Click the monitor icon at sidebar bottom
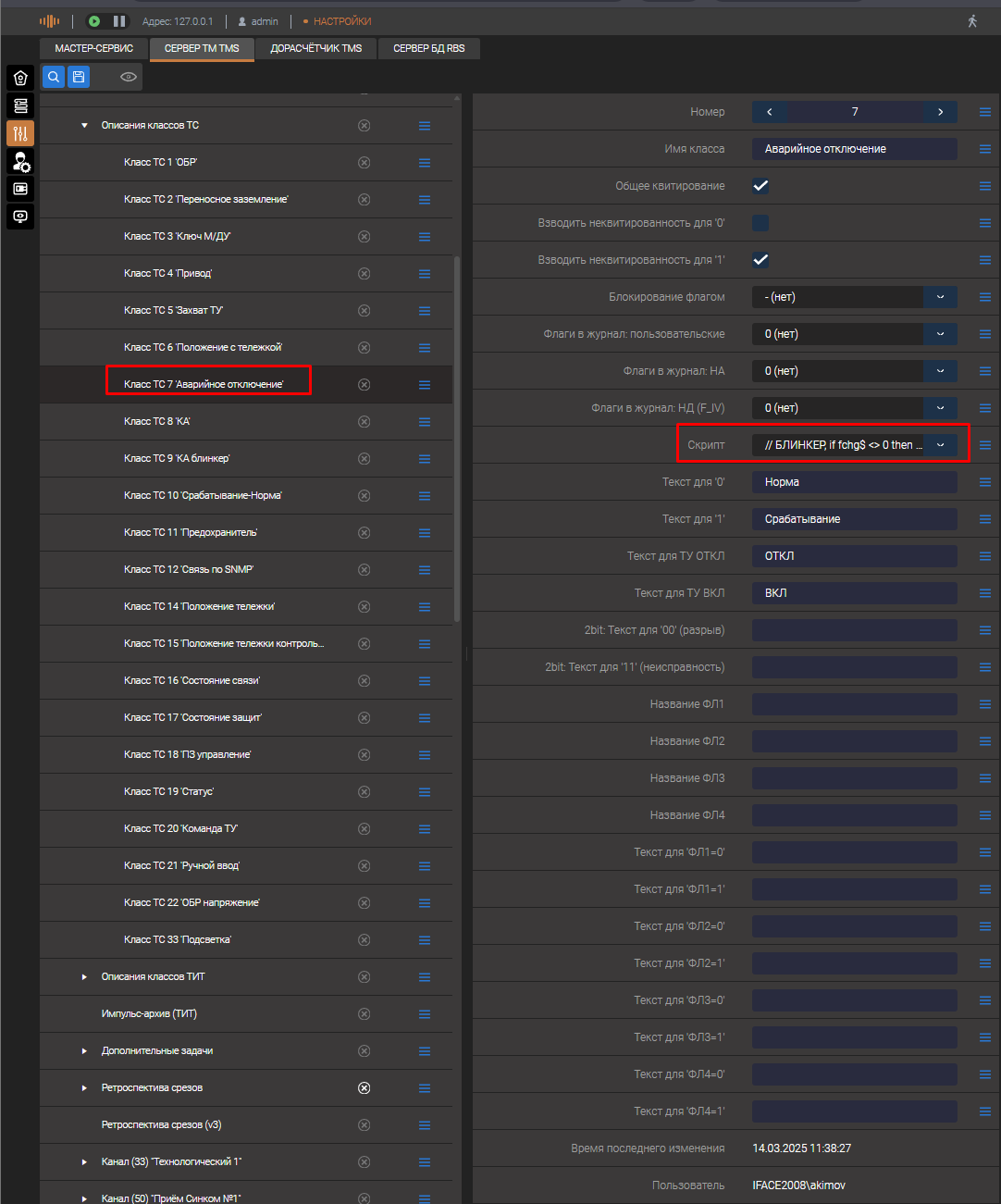The height and width of the screenshot is (1204, 1001). click(20, 217)
